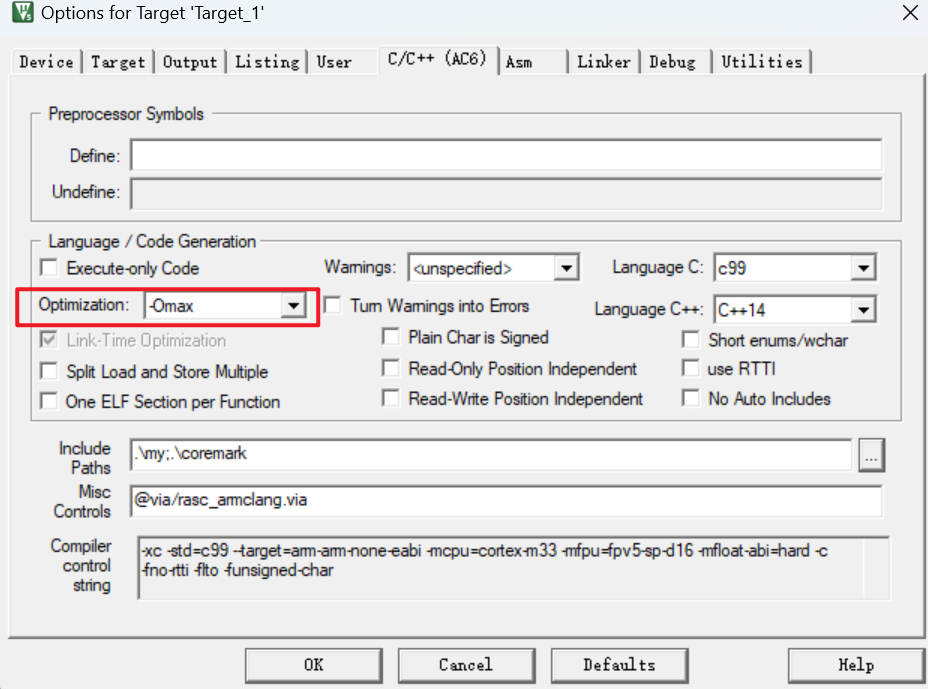Screen dimensions: 928x689
Task: Open the Listing tab
Action: pos(267,62)
